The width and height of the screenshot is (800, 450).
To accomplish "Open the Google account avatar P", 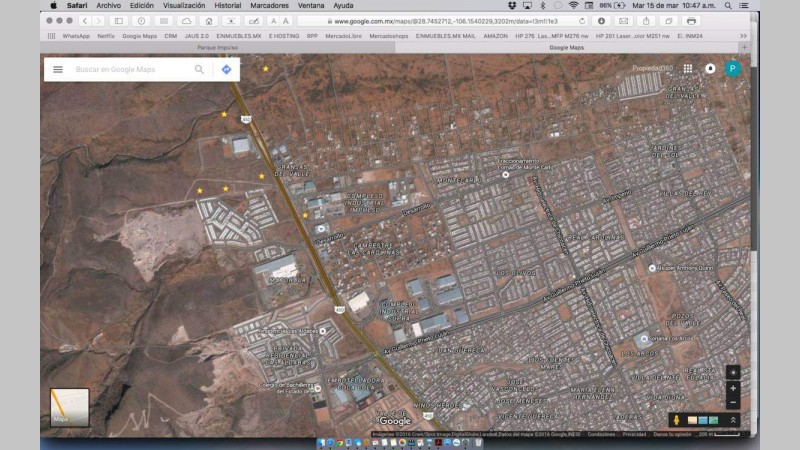I will [732, 68].
